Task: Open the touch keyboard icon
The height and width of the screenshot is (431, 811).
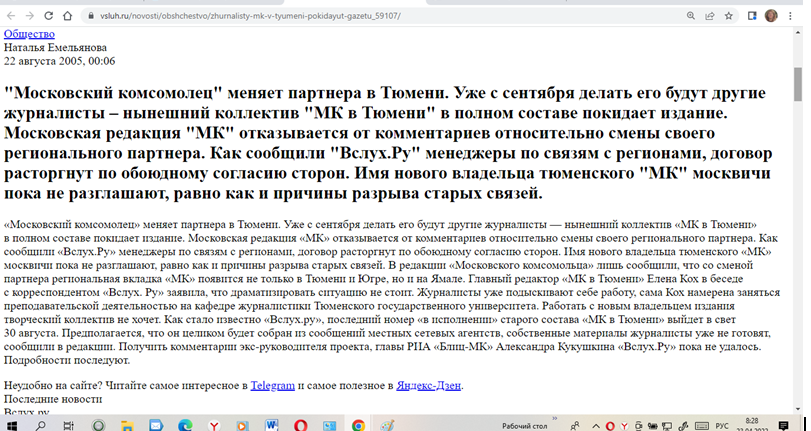Action: pyautogui.click(x=702, y=426)
